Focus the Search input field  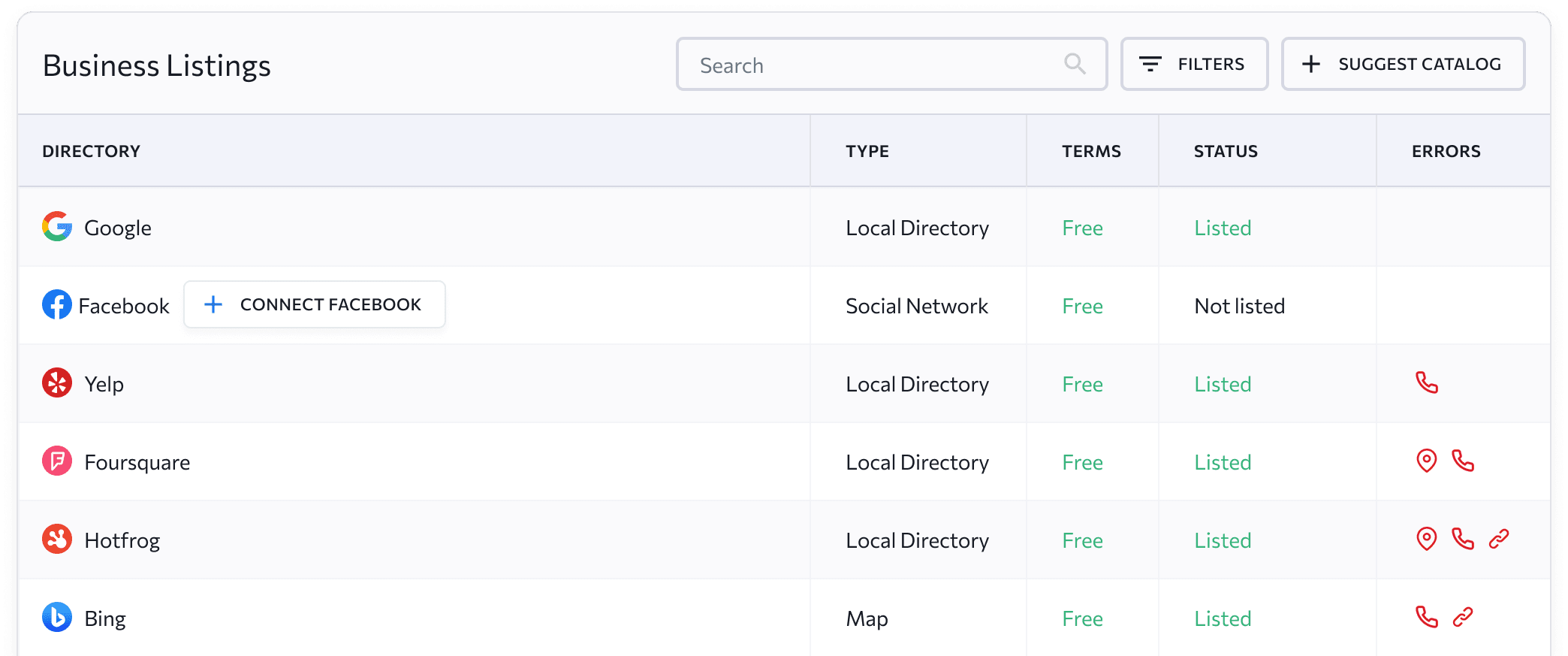point(891,64)
